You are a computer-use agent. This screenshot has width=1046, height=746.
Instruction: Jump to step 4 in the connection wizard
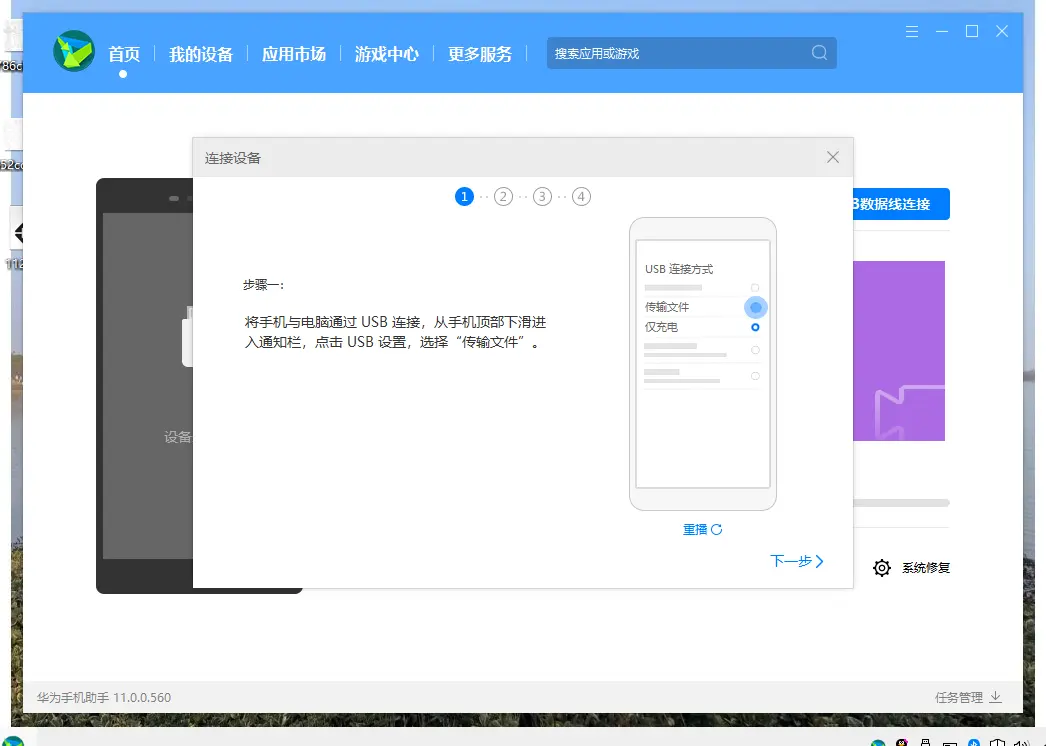coord(581,196)
